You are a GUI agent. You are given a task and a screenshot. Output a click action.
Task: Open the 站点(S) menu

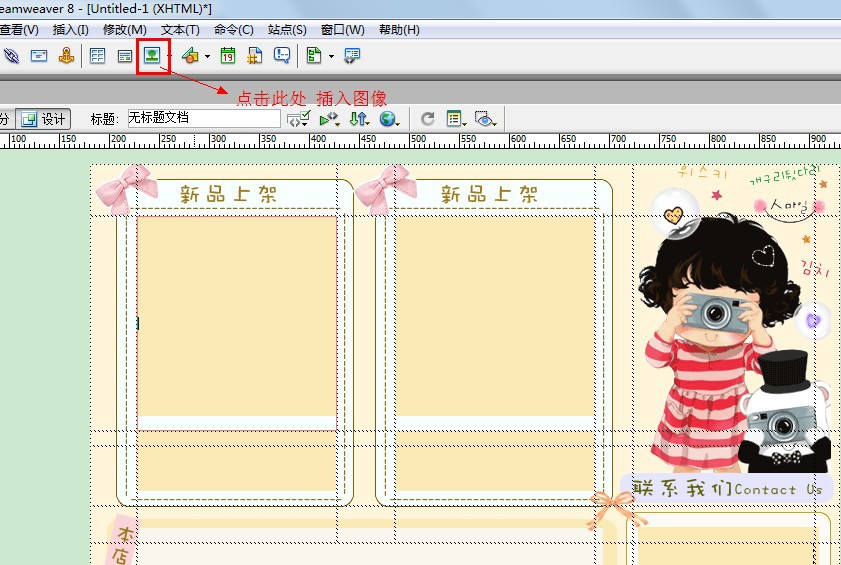click(287, 30)
